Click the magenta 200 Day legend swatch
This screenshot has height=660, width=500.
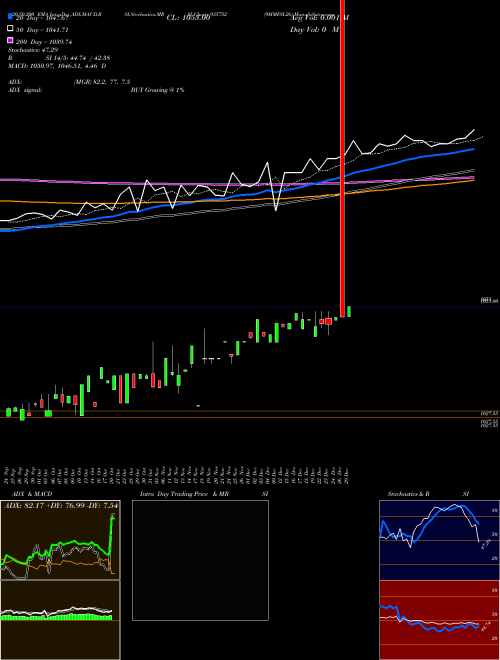coord(10,40)
